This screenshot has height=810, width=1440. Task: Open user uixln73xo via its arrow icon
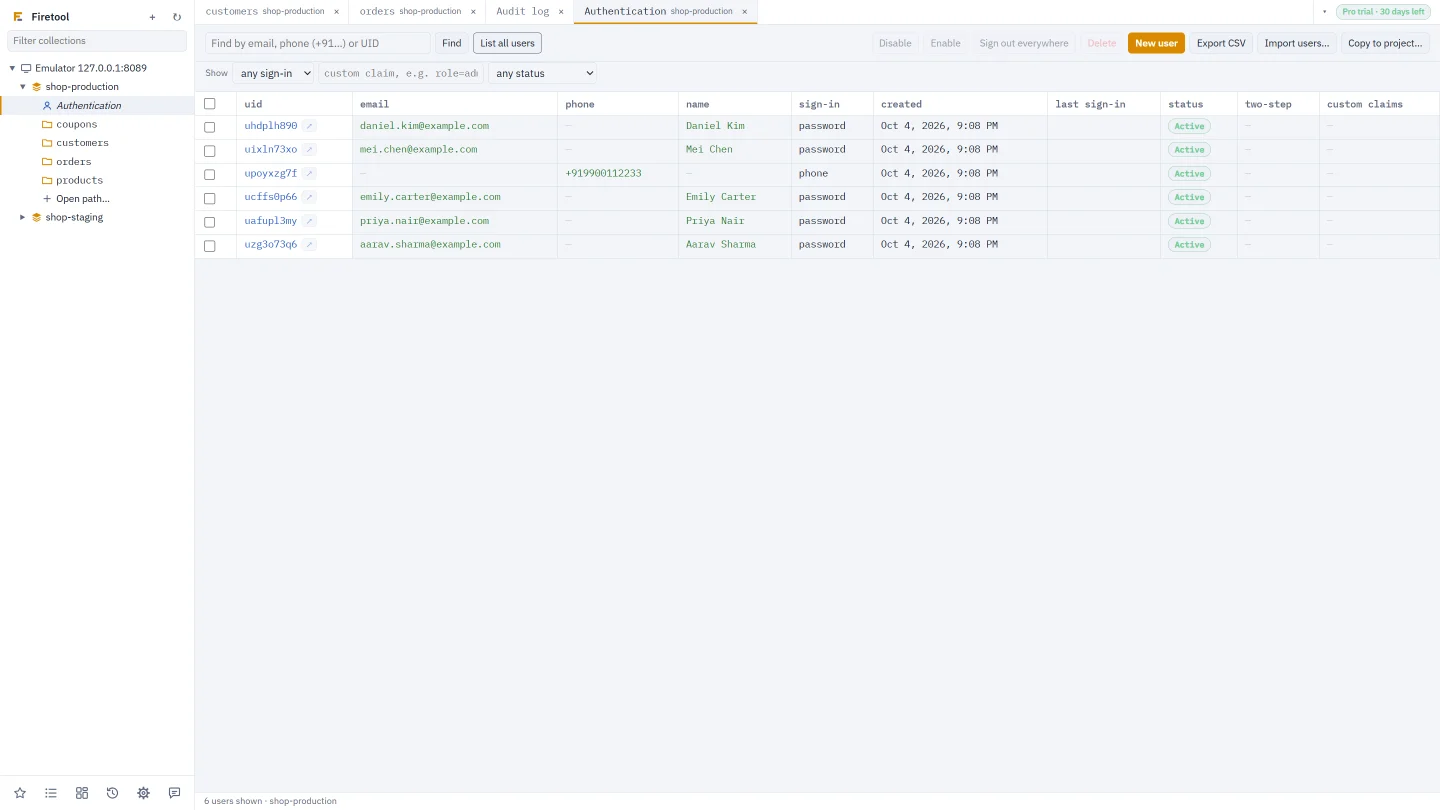coord(310,150)
